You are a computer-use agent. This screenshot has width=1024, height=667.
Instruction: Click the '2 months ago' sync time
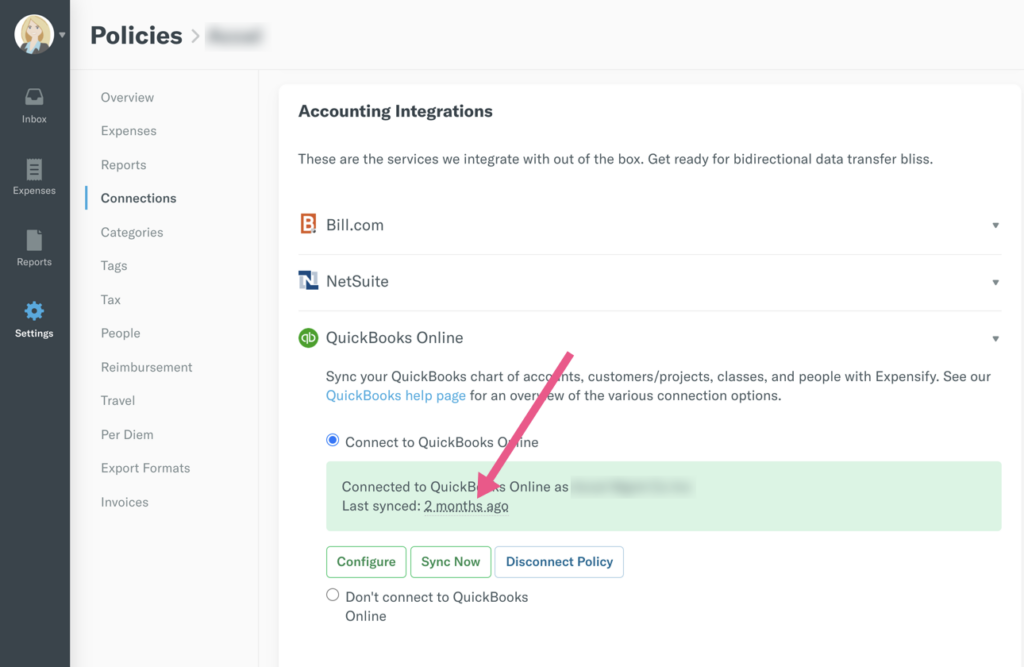click(x=466, y=506)
